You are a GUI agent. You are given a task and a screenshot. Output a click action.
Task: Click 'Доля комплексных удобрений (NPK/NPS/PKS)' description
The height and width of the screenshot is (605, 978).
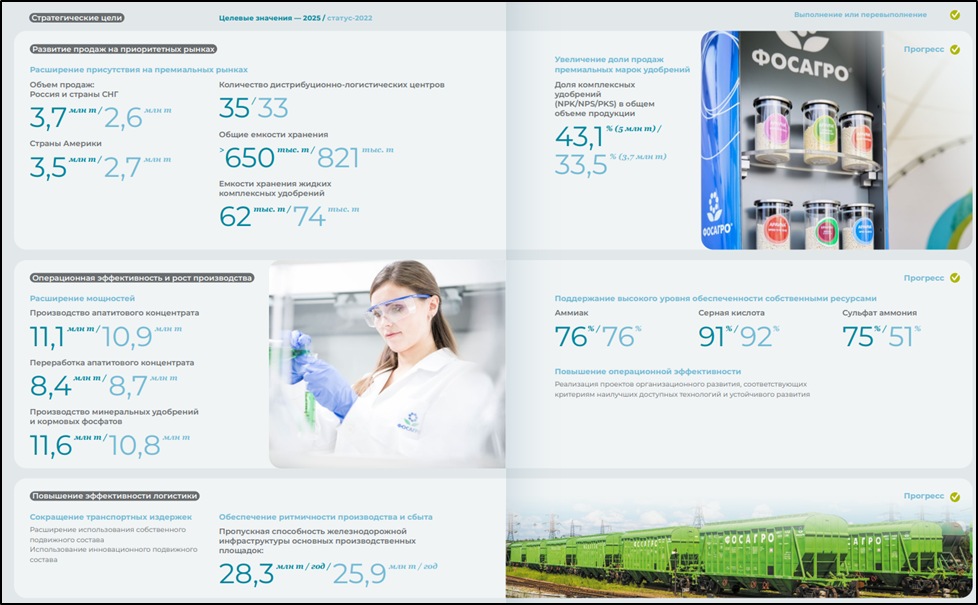click(604, 99)
